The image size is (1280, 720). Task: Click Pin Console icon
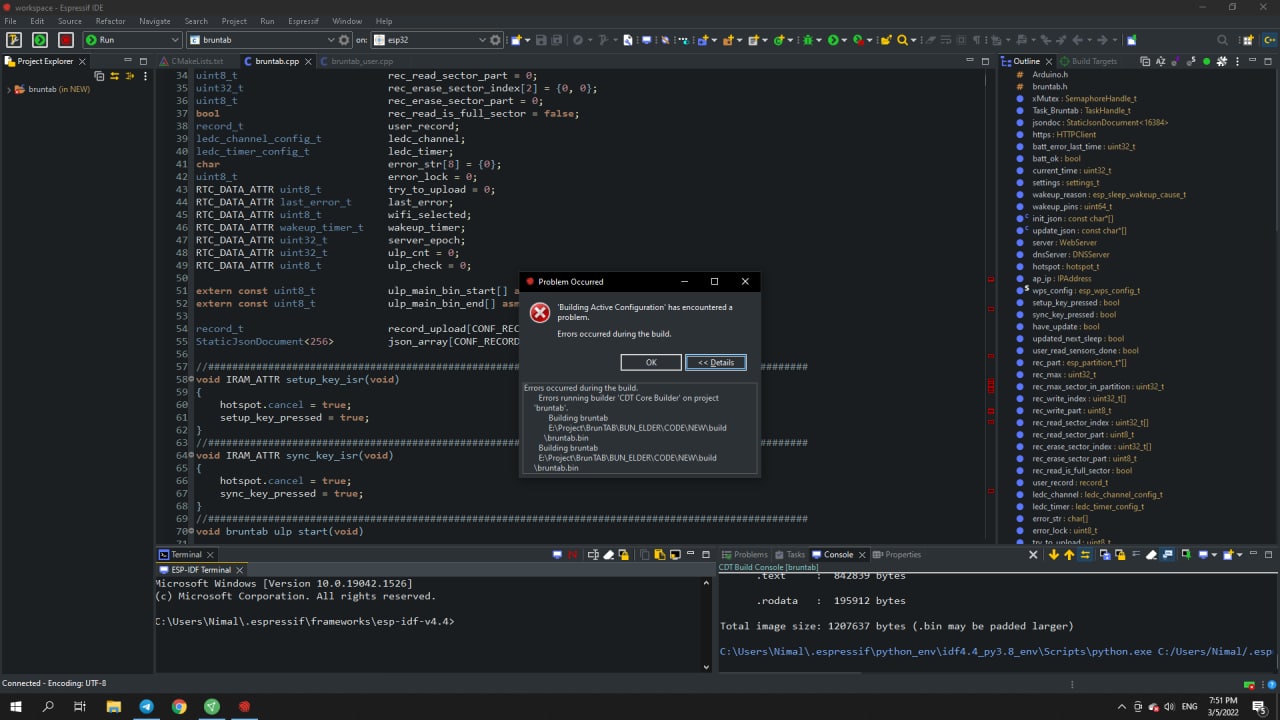click(x=1186, y=554)
